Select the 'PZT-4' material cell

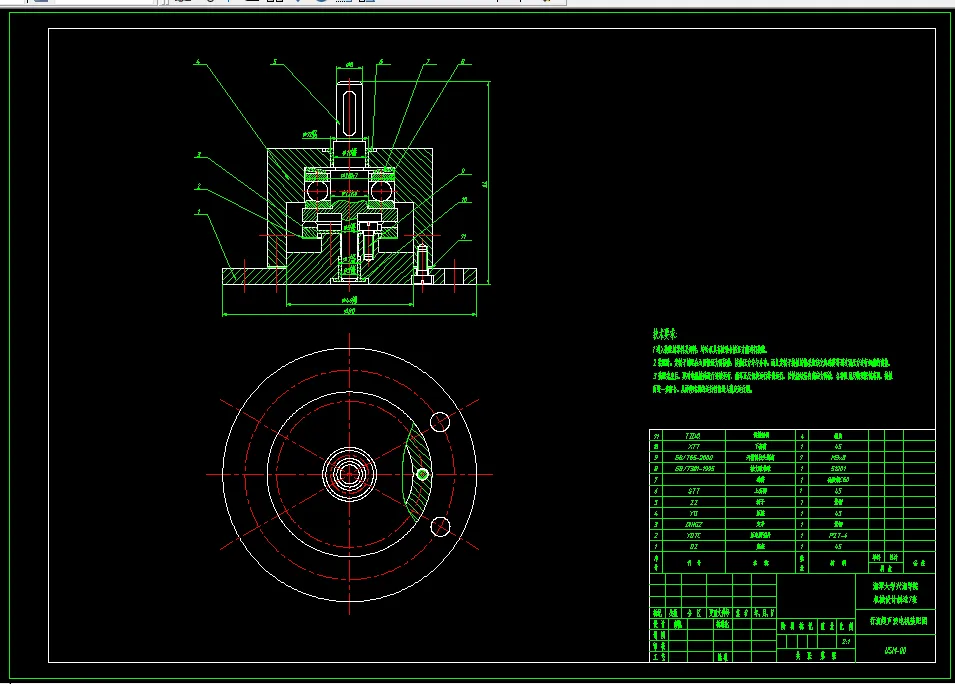838,536
